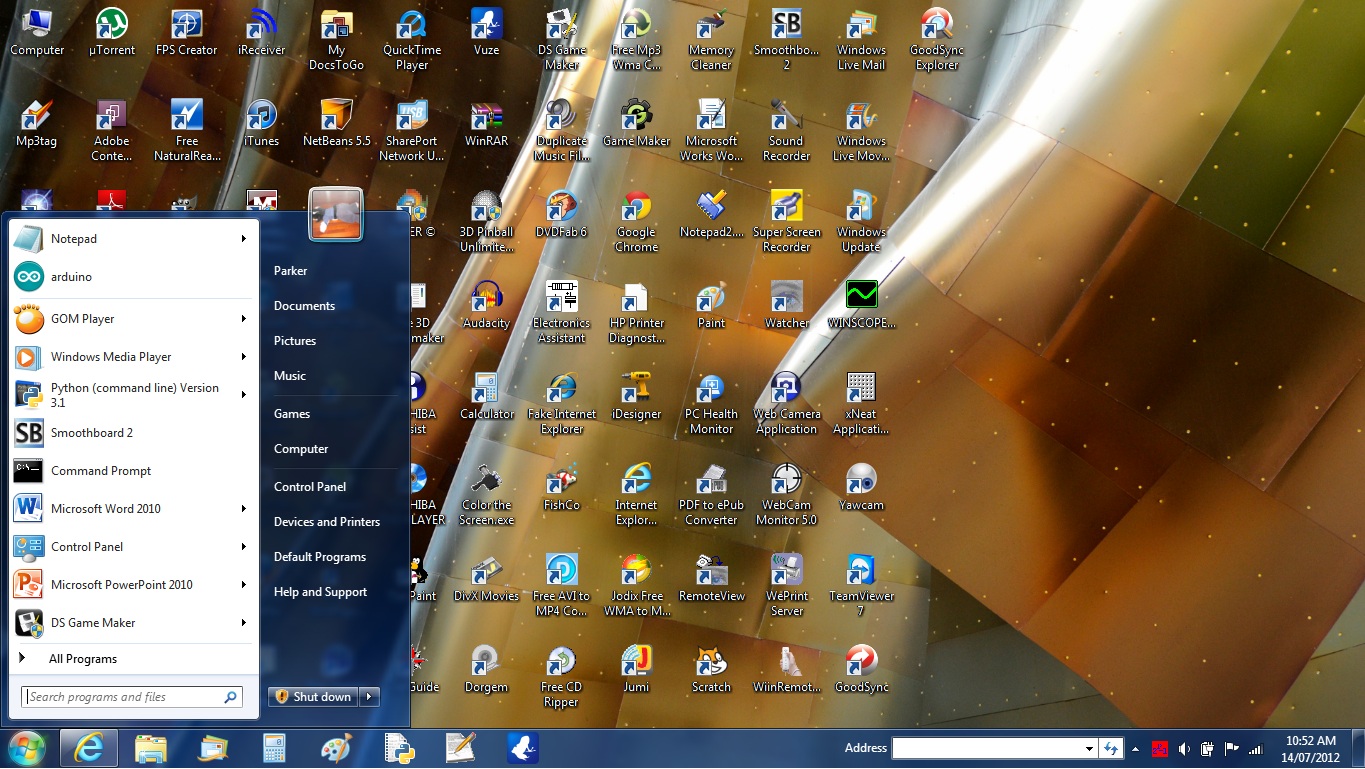Open the Scratch desktop icon
This screenshot has width=1365, height=769.
coord(711,668)
